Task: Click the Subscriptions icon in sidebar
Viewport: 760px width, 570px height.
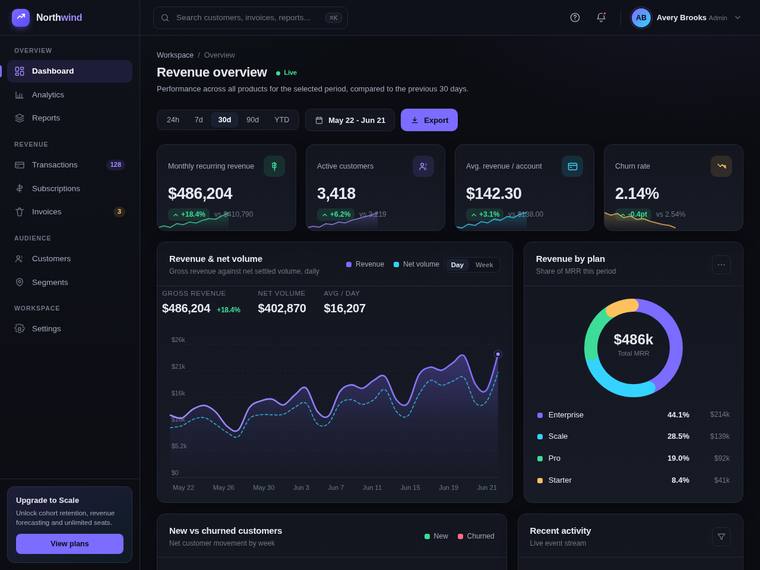Action: 19,188
